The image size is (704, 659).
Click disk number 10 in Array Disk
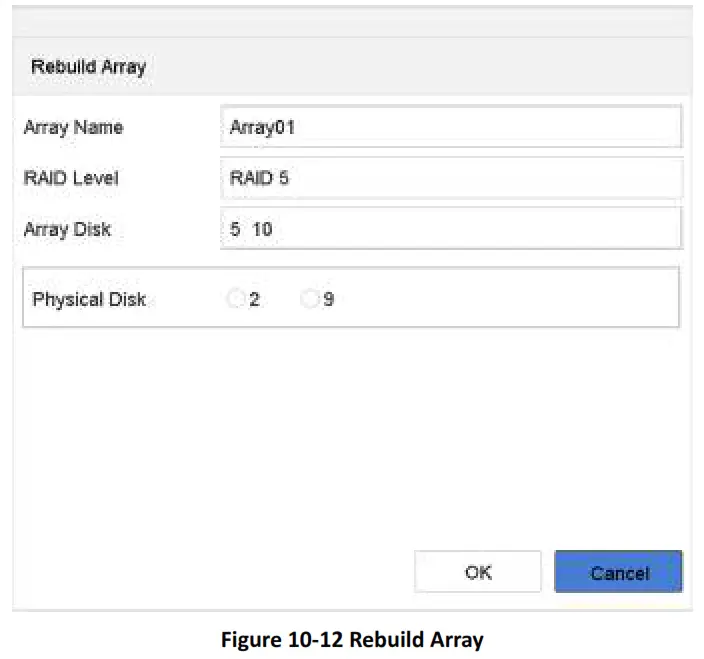[x=262, y=228]
